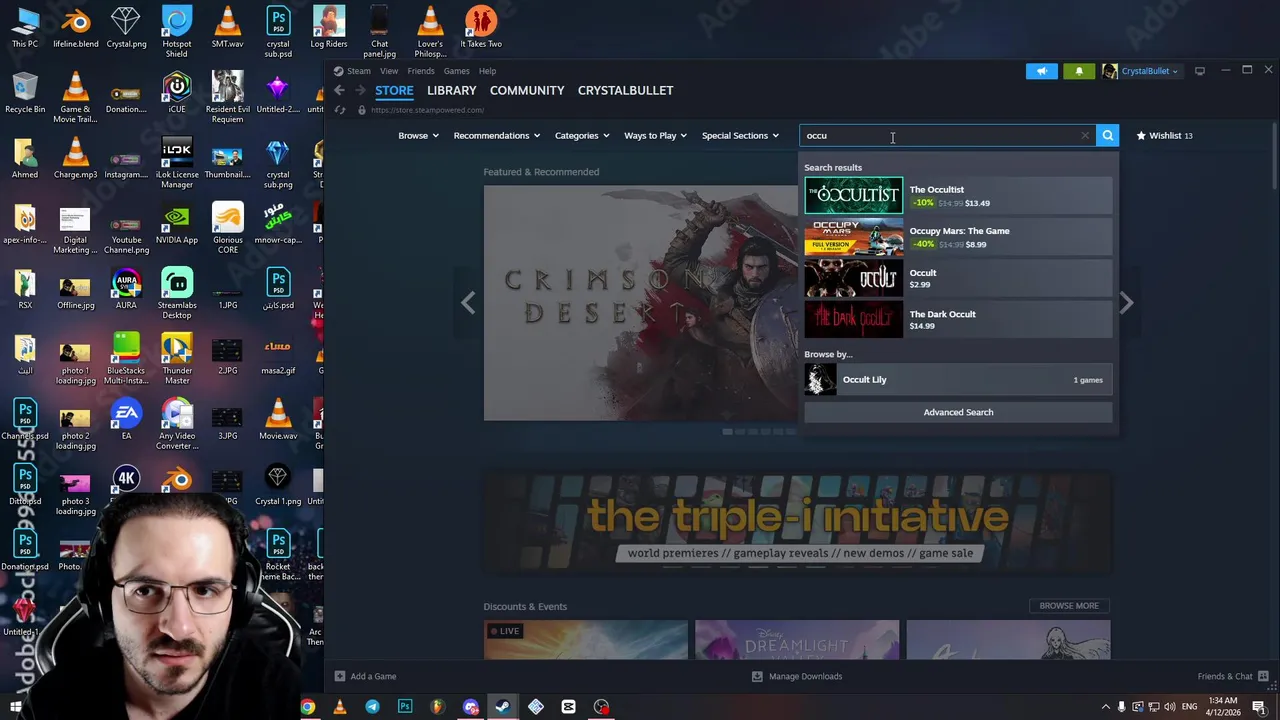
Task: Show next featured game with right arrow
Action: pyautogui.click(x=1126, y=302)
